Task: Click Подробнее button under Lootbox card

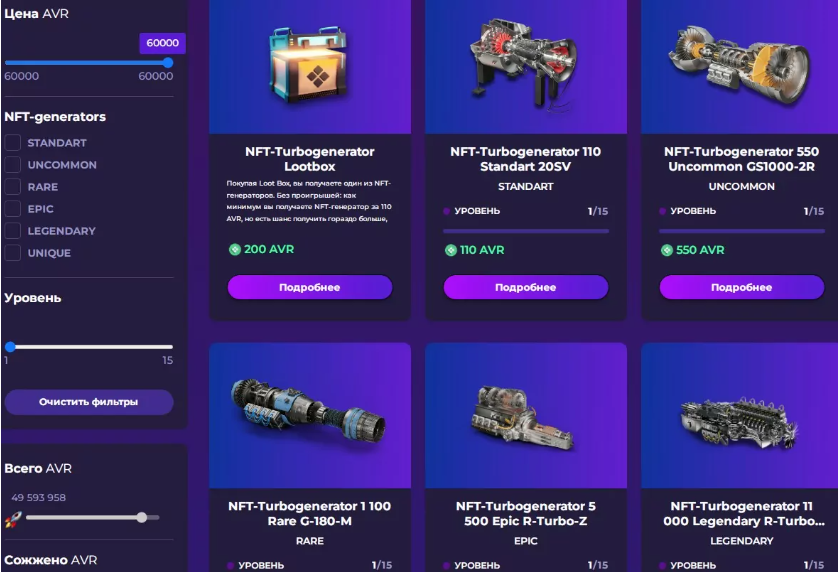Action: tap(310, 287)
